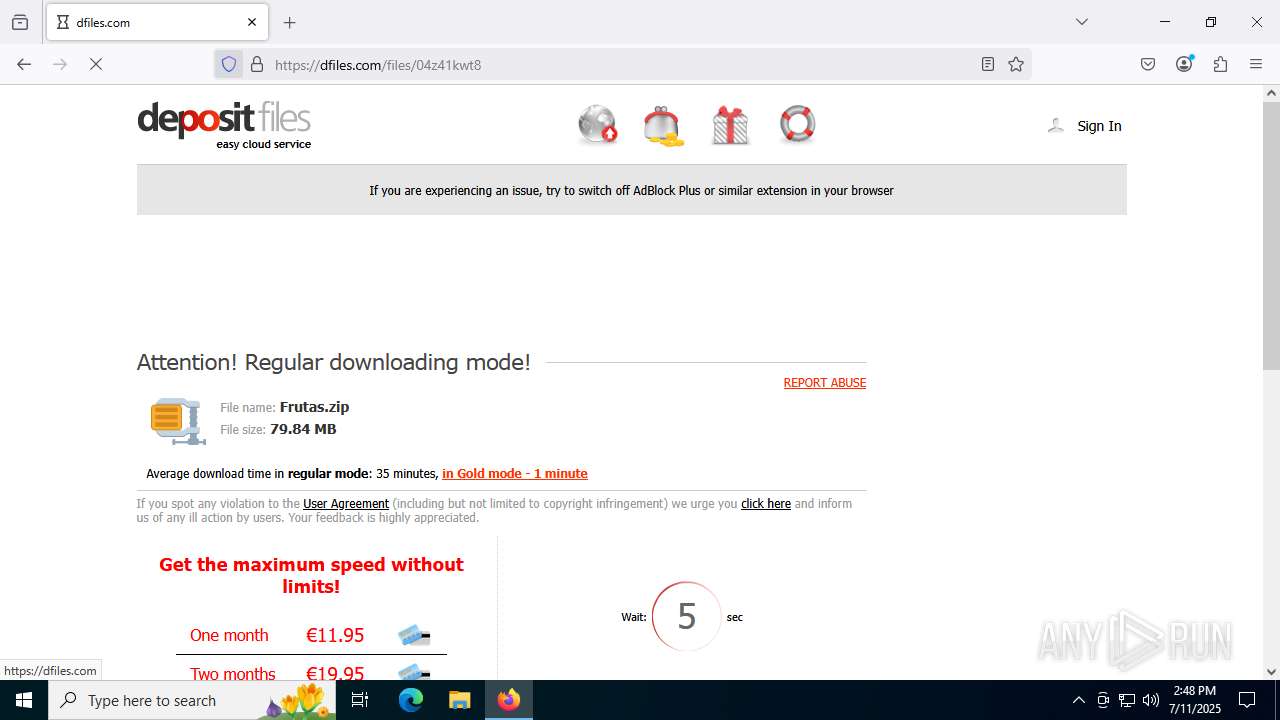Open the save-to-Pocket icon
The width and height of the screenshot is (1280, 720).
pyautogui.click(x=1148, y=64)
